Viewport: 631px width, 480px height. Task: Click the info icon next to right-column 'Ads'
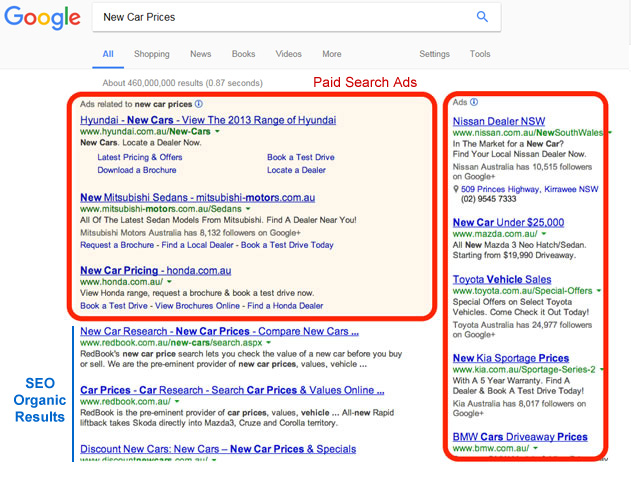(x=474, y=102)
